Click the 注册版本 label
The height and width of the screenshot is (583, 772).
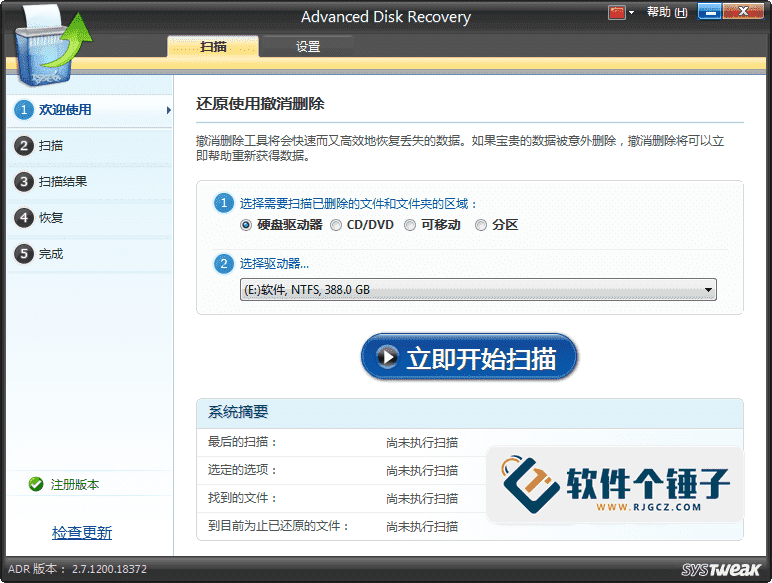point(75,485)
